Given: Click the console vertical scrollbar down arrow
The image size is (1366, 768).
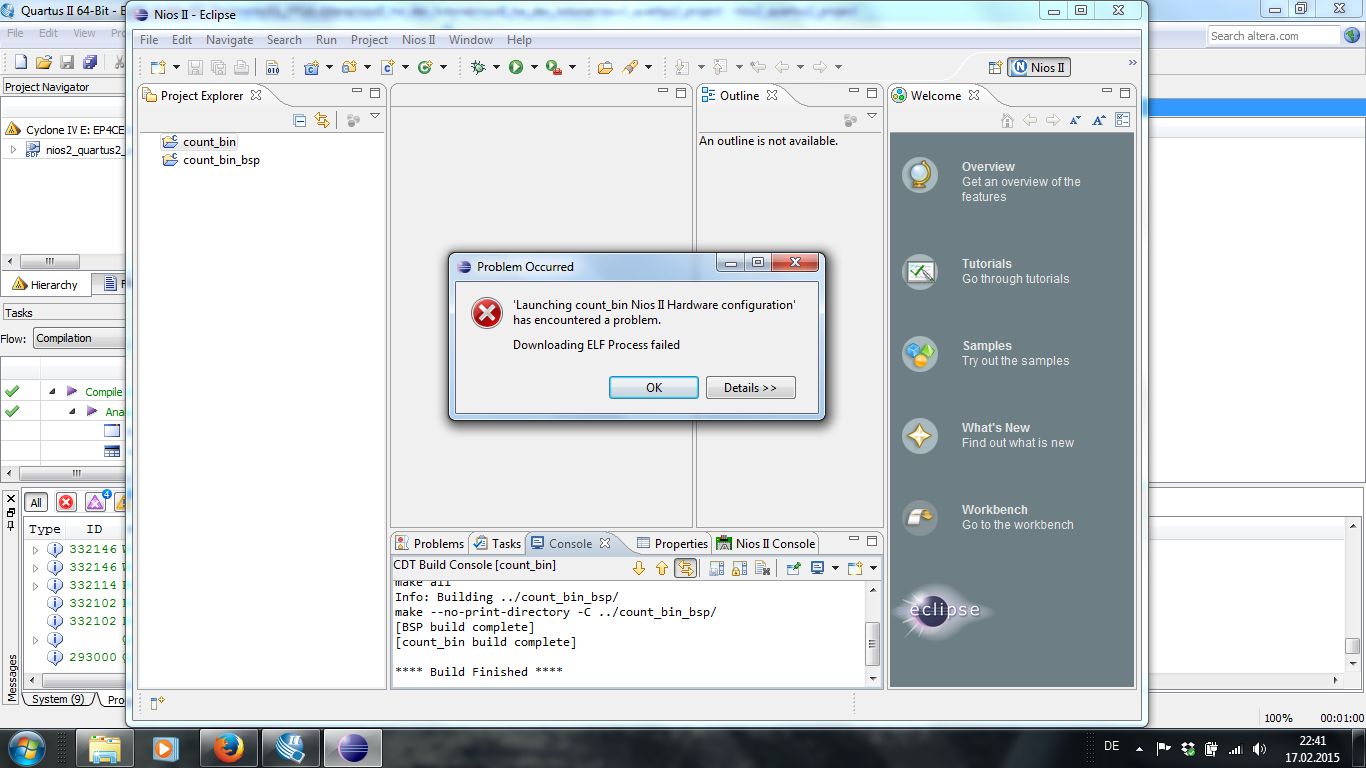Looking at the screenshot, I should point(873,678).
